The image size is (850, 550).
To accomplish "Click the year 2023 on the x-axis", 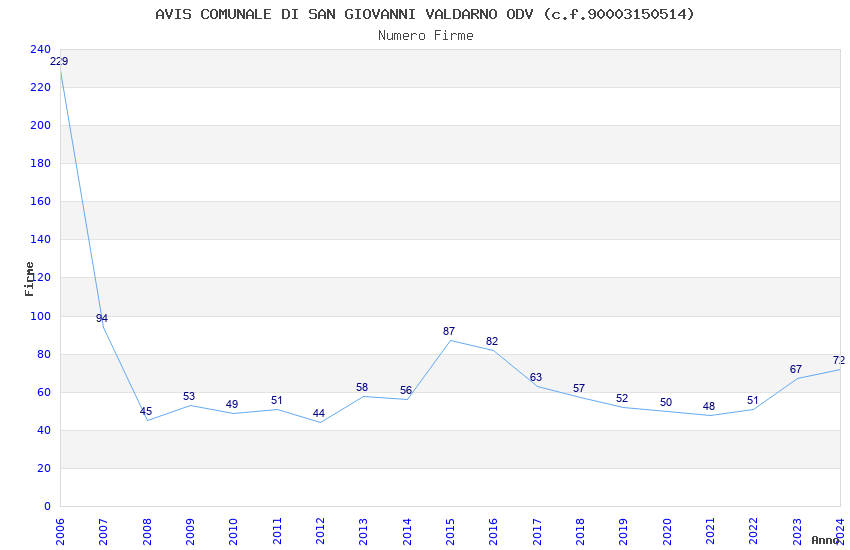I will (x=797, y=532).
